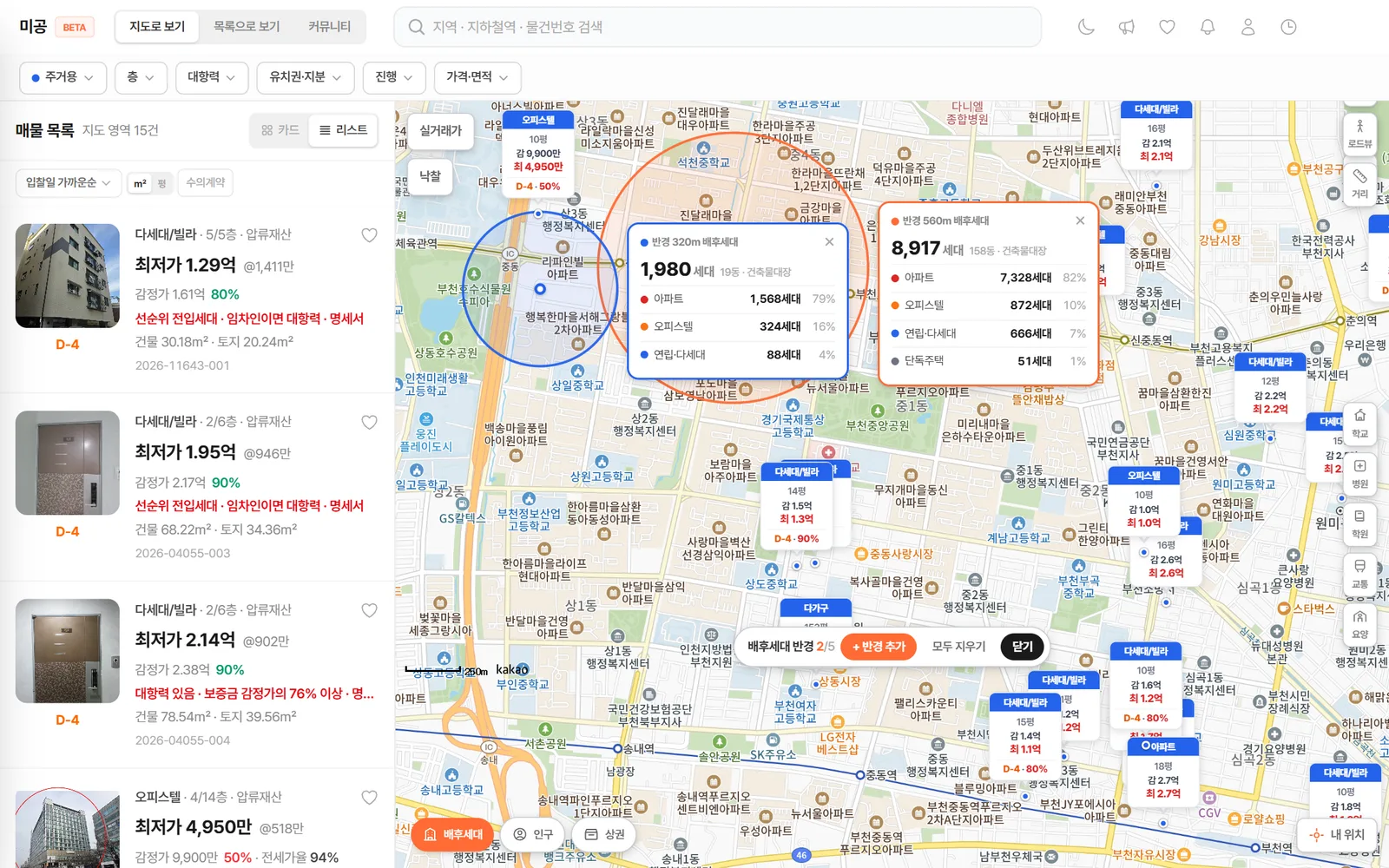The height and width of the screenshot is (868, 1389).
Task: Click case number 2026-11643-001
Action: click(182, 365)
